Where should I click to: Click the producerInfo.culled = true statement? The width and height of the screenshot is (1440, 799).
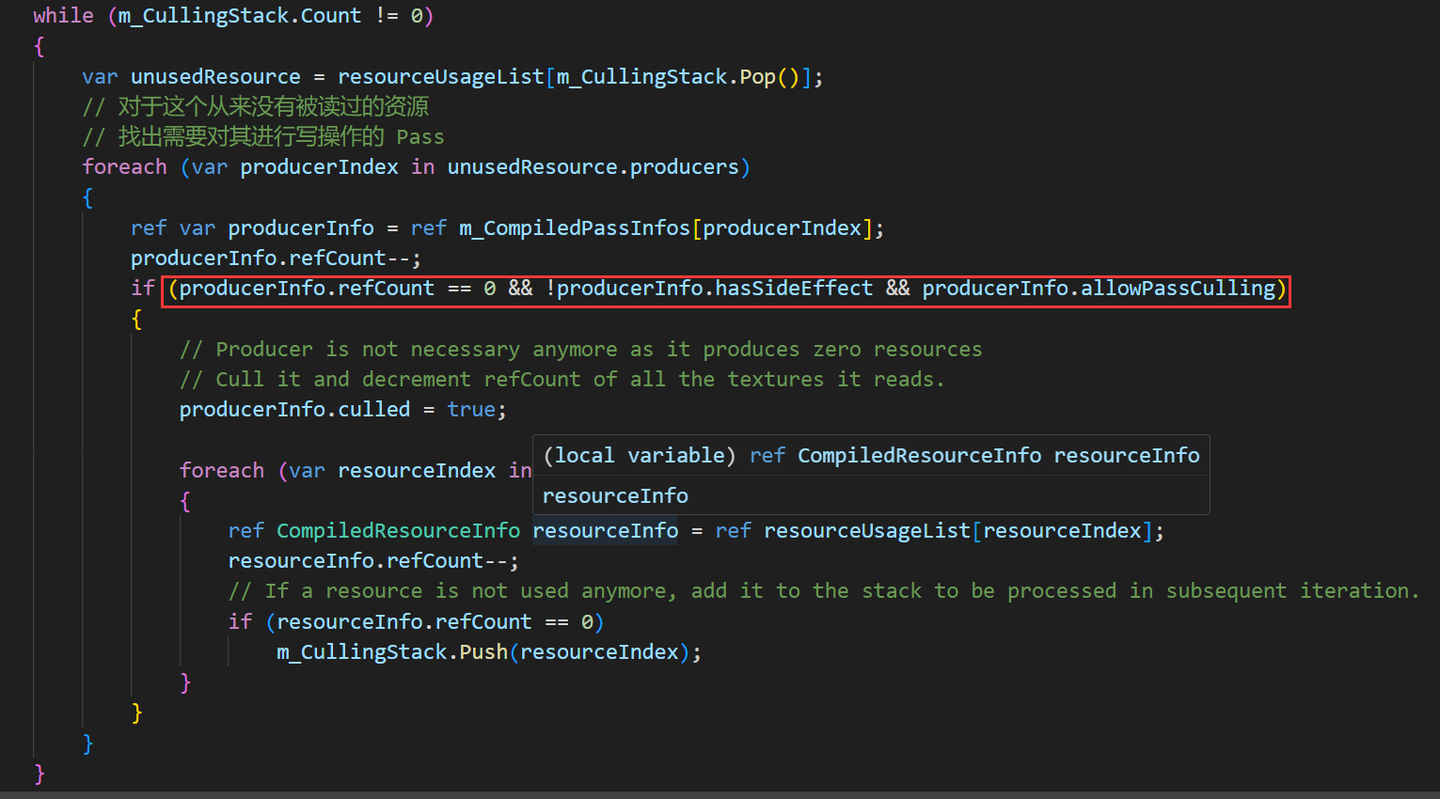tap(342, 408)
